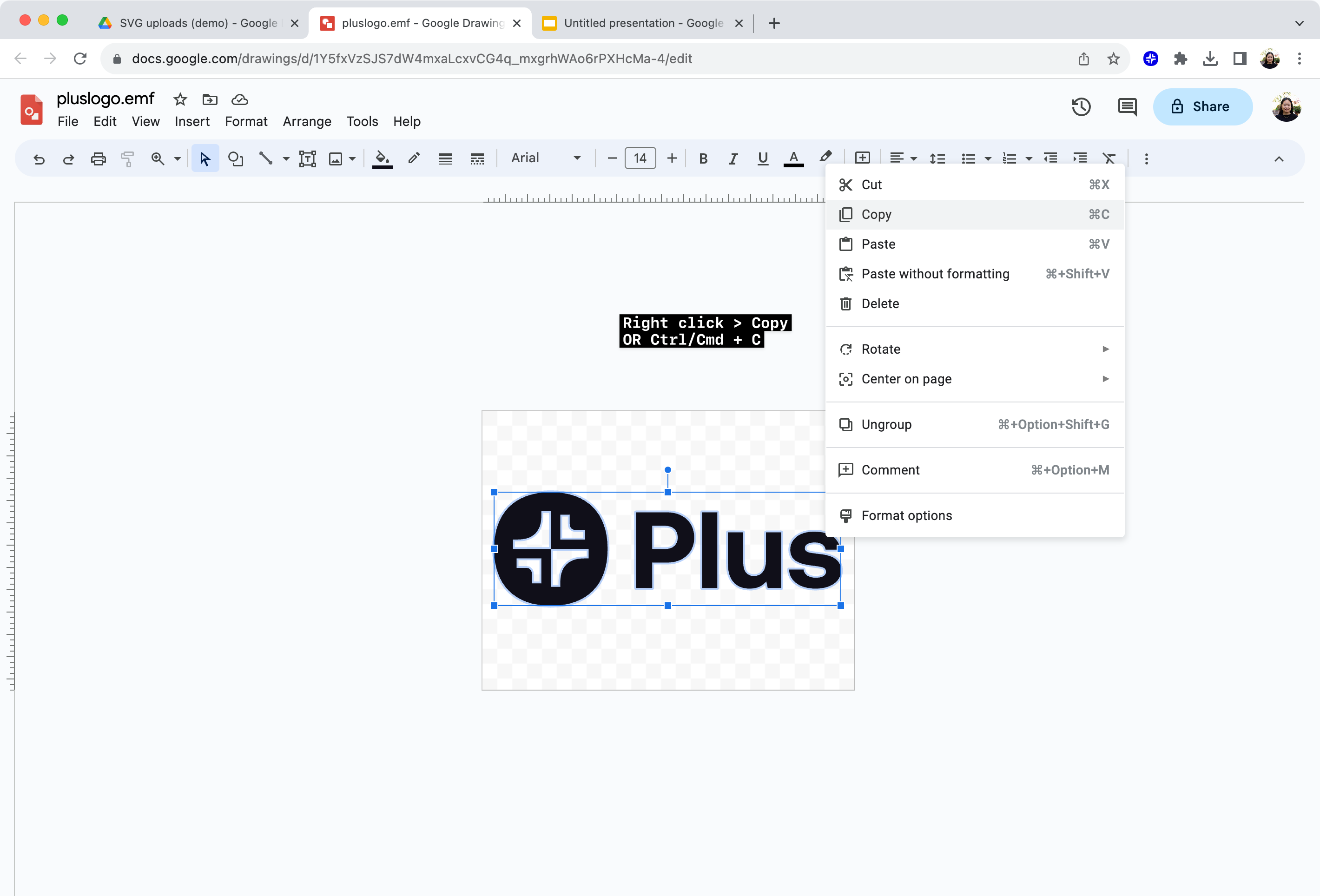Expand the line type dropdown arrow

286,159
